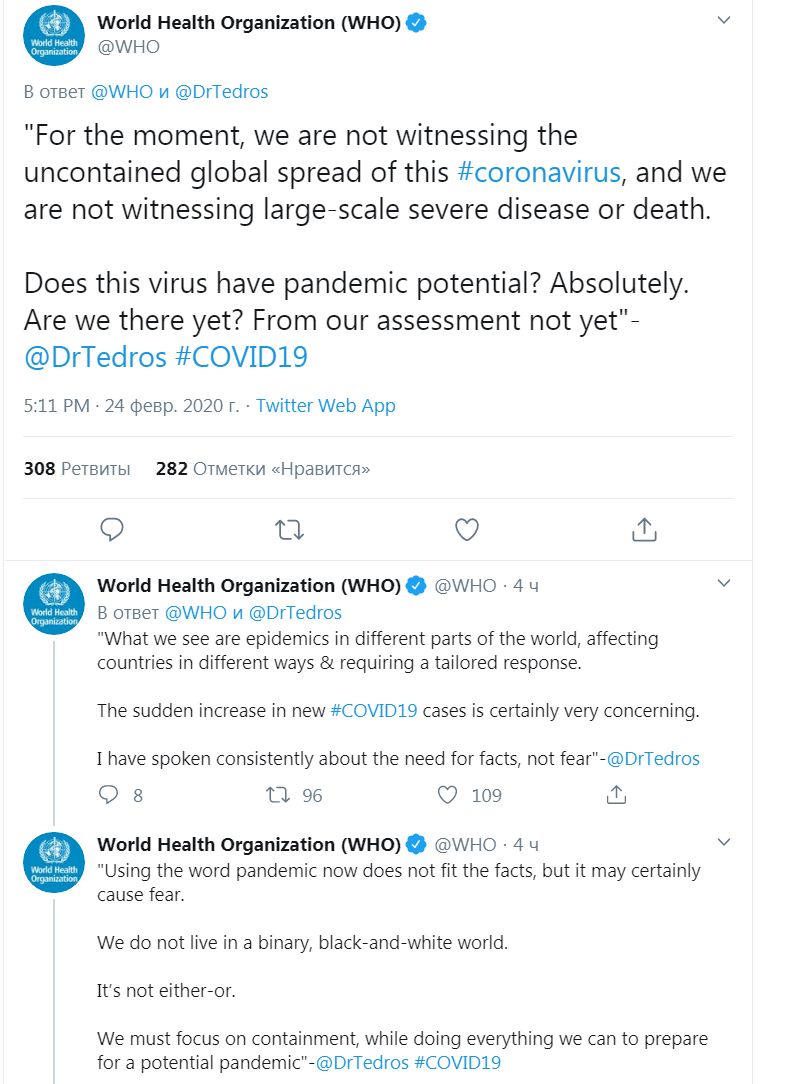View the 282 likes list

click(263, 468)
